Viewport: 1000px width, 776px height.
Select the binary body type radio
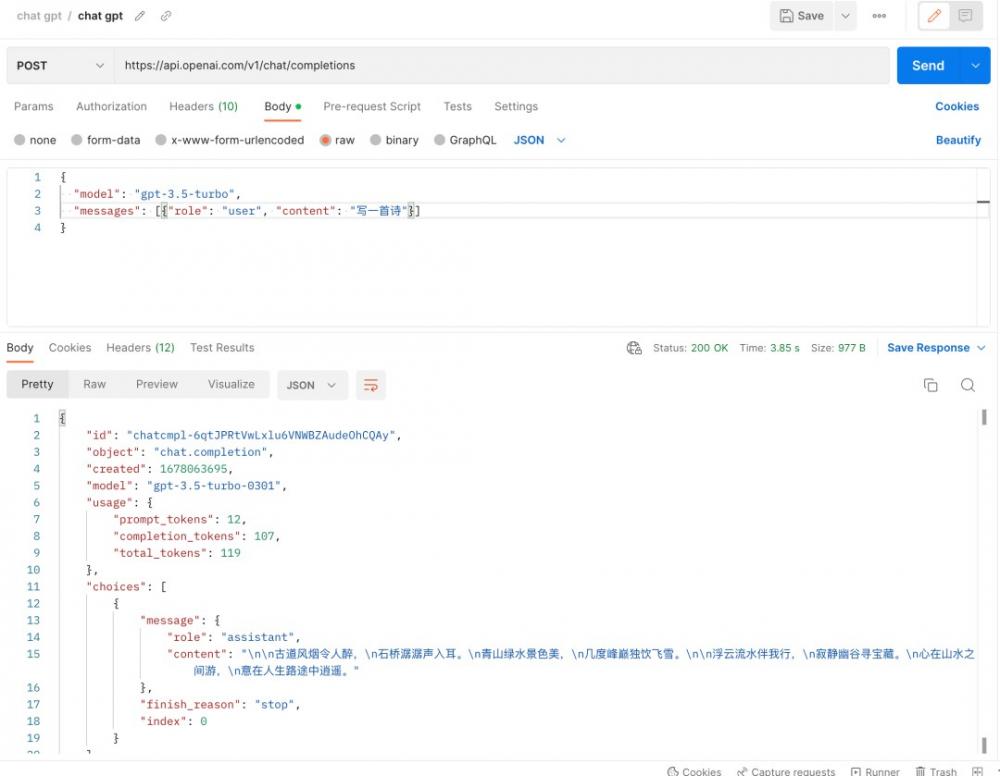pos(376,140)
